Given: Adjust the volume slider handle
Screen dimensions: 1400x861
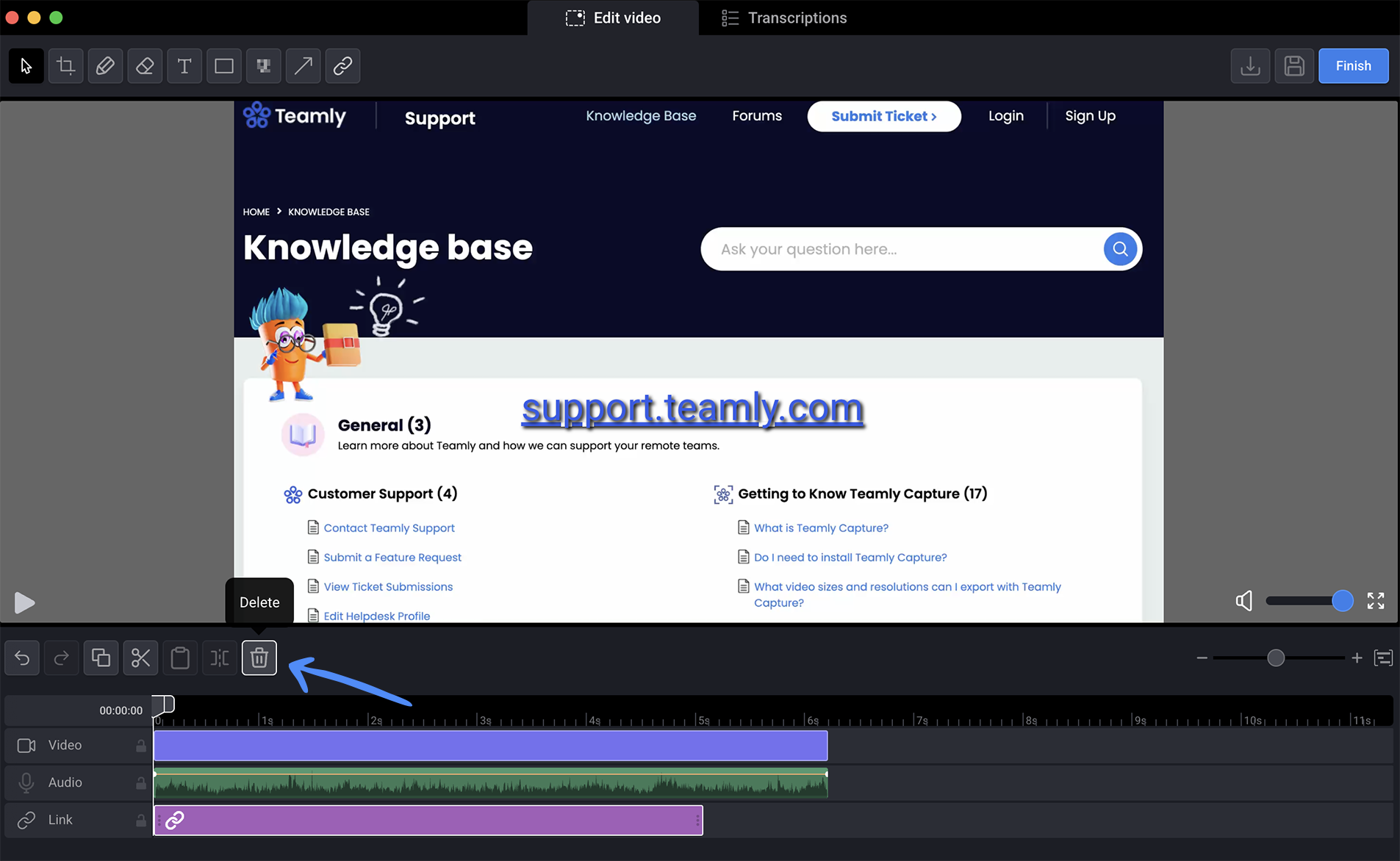Looking at the screenshot, I should (1343, 601).
